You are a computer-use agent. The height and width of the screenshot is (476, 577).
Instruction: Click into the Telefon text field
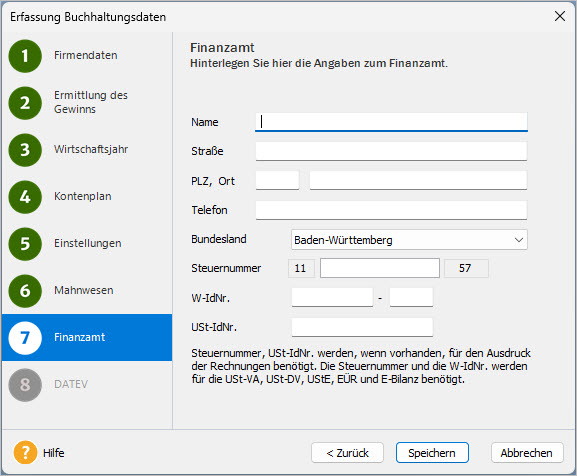pos(391,210)
